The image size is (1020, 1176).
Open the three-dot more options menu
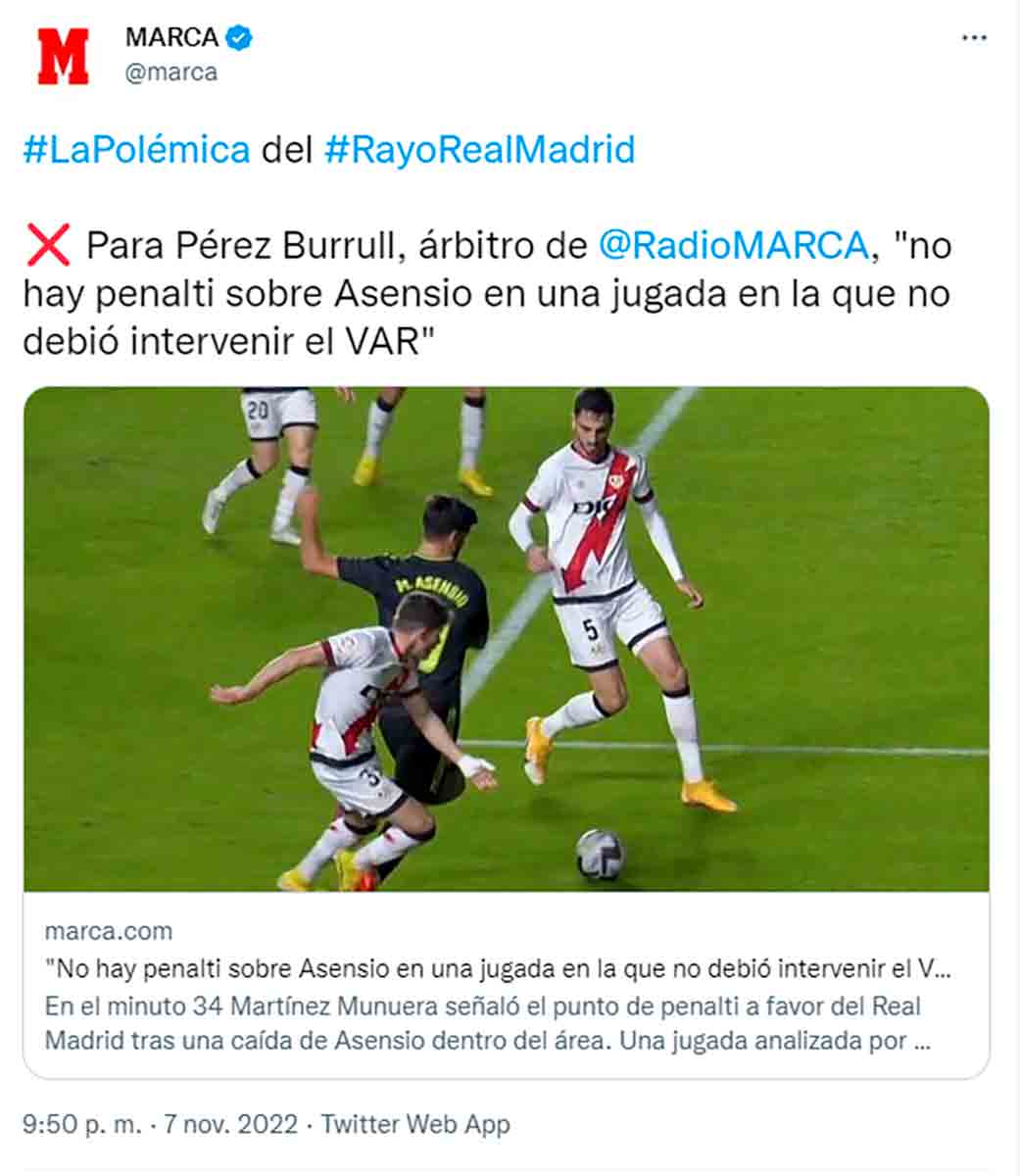point(974,38)
